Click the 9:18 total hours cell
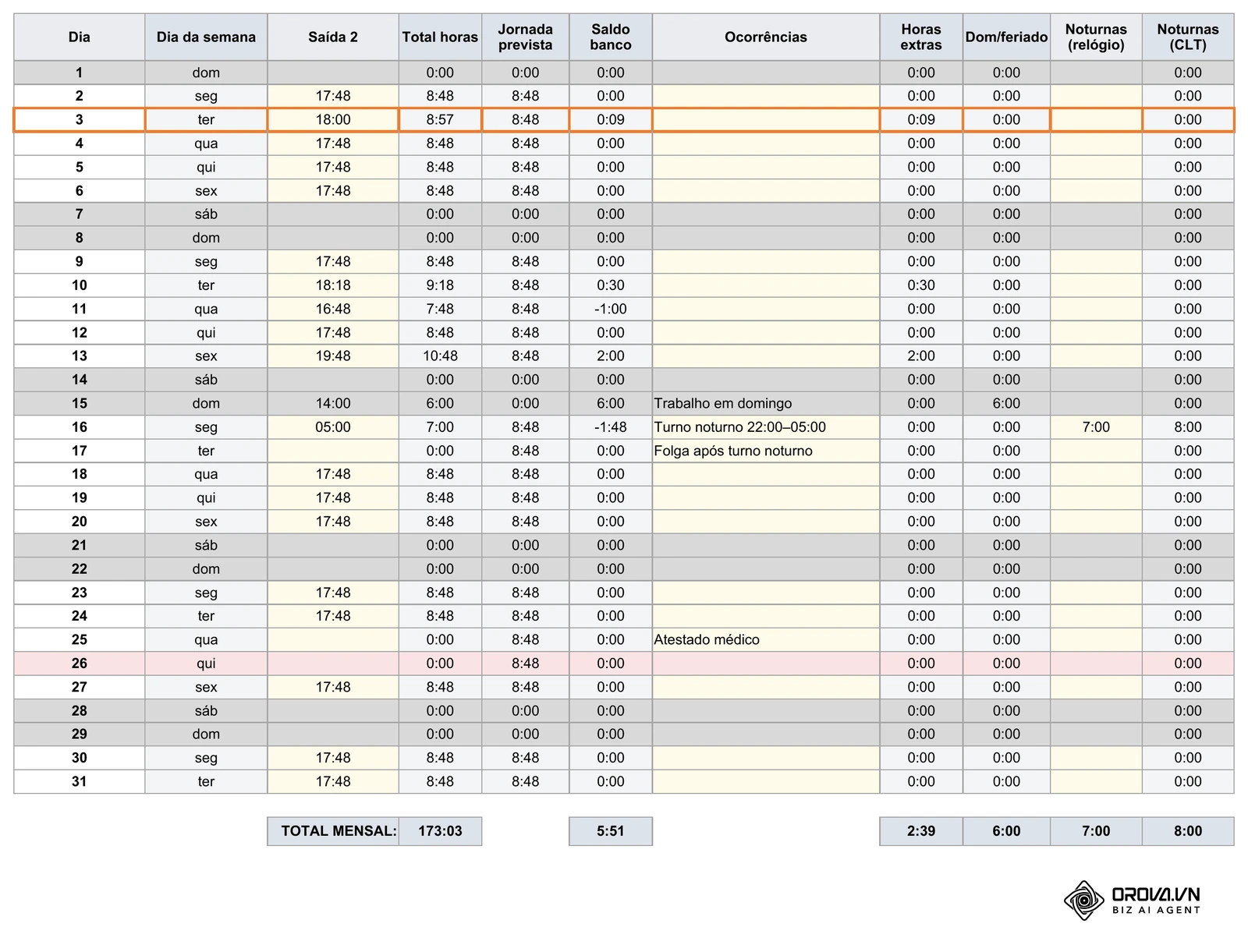The height and width of the screenshot is (952, 1248). click(x=440, y=285)
